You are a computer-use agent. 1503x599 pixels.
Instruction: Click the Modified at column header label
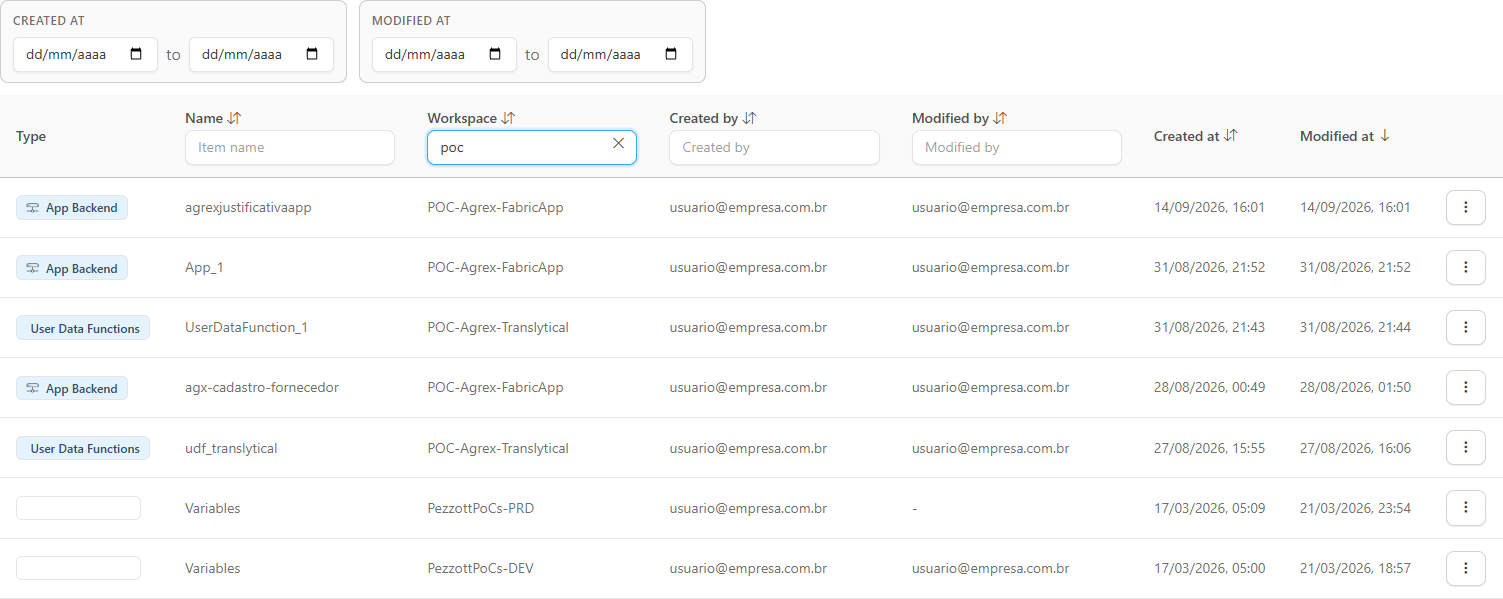(x=1337, y=136)
